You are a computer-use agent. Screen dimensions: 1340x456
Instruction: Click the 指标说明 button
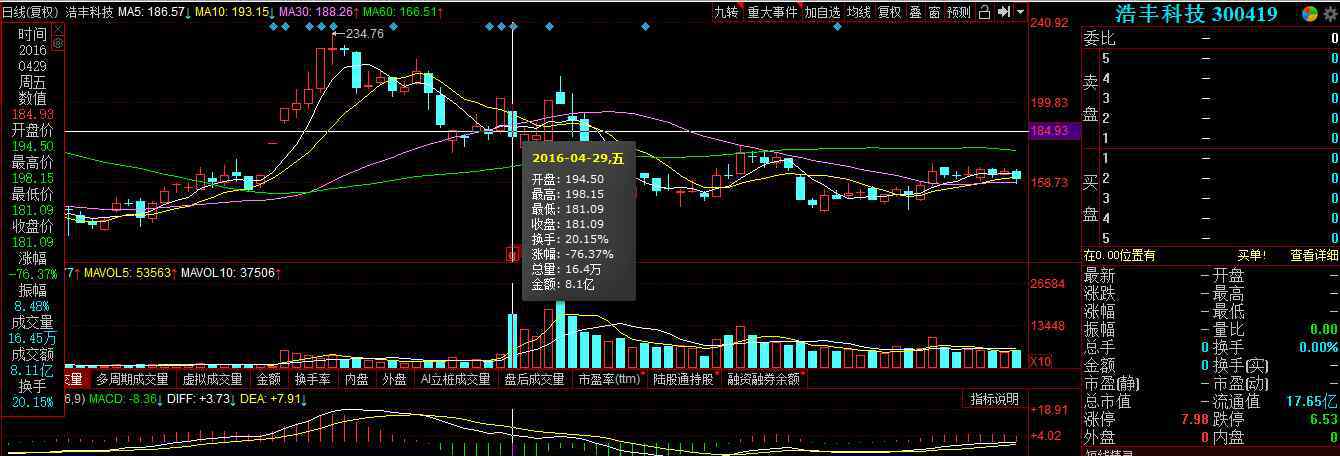tap(994, 399)
